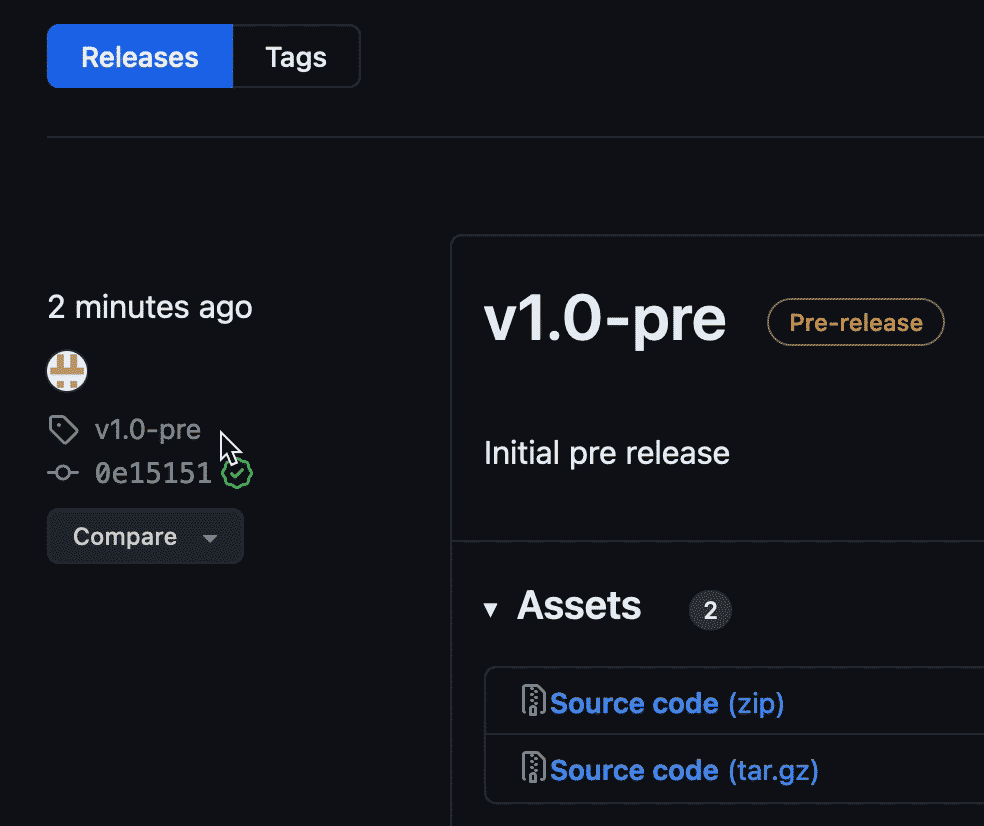Download Source code (tar.gz)
Image resolution: width=984 pixels, height=826 pixels.
[x=681, y=770]
